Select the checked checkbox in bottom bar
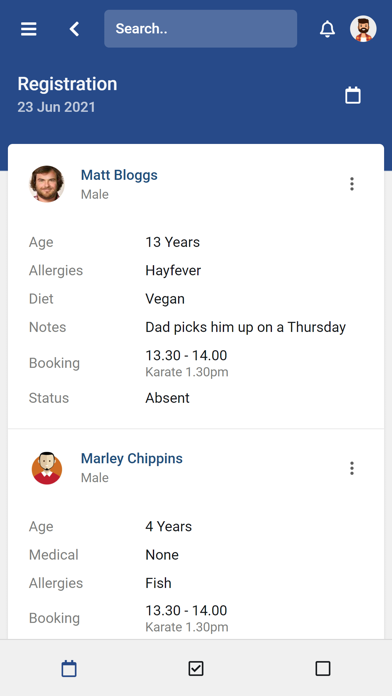 point(196,668)
